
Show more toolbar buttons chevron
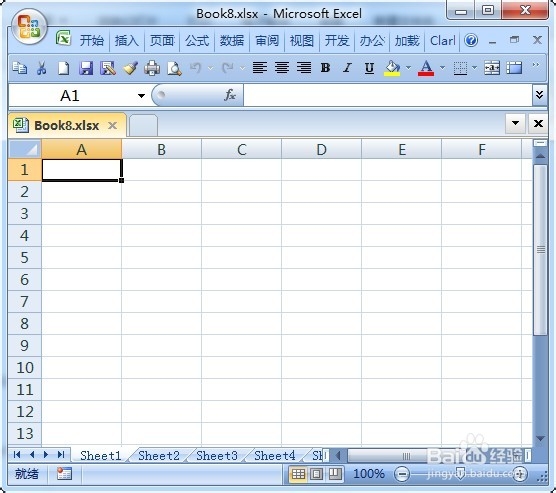pyautogui.click(x=536, y=65)
